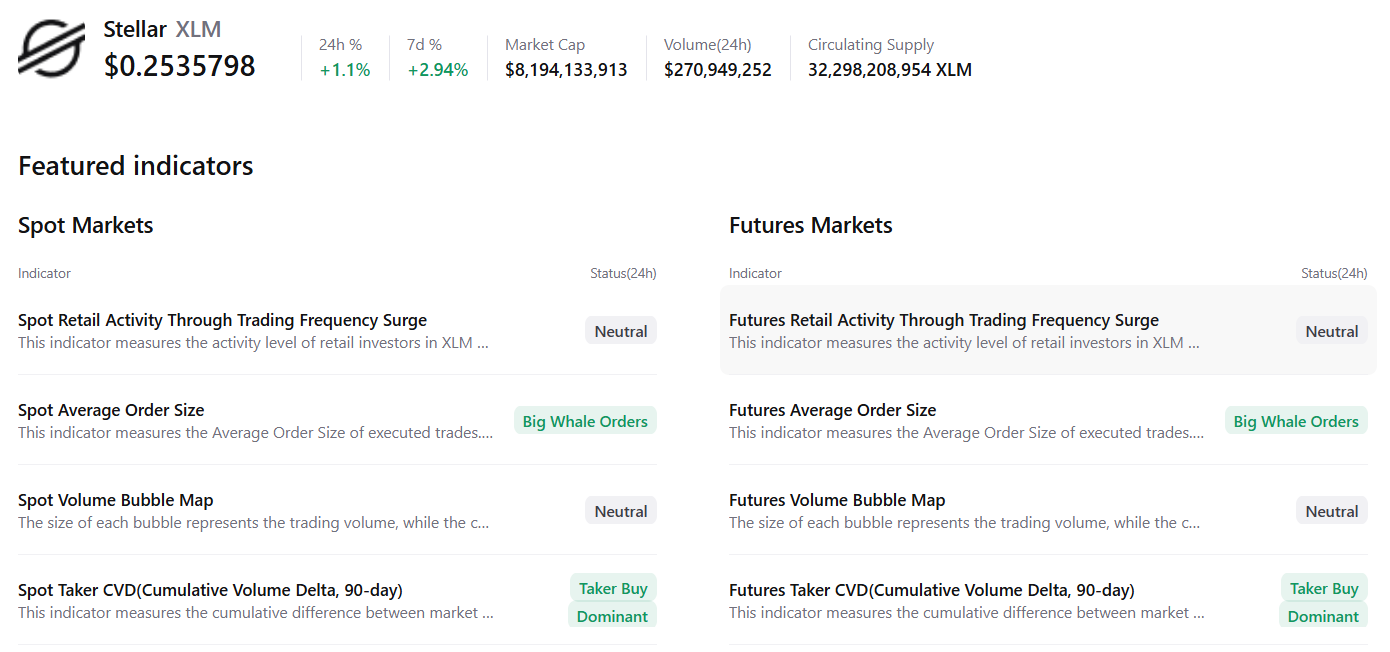The image size is (1390, 652).
Task: Click the +1.1% 24h change value
Action: point(344,70)
